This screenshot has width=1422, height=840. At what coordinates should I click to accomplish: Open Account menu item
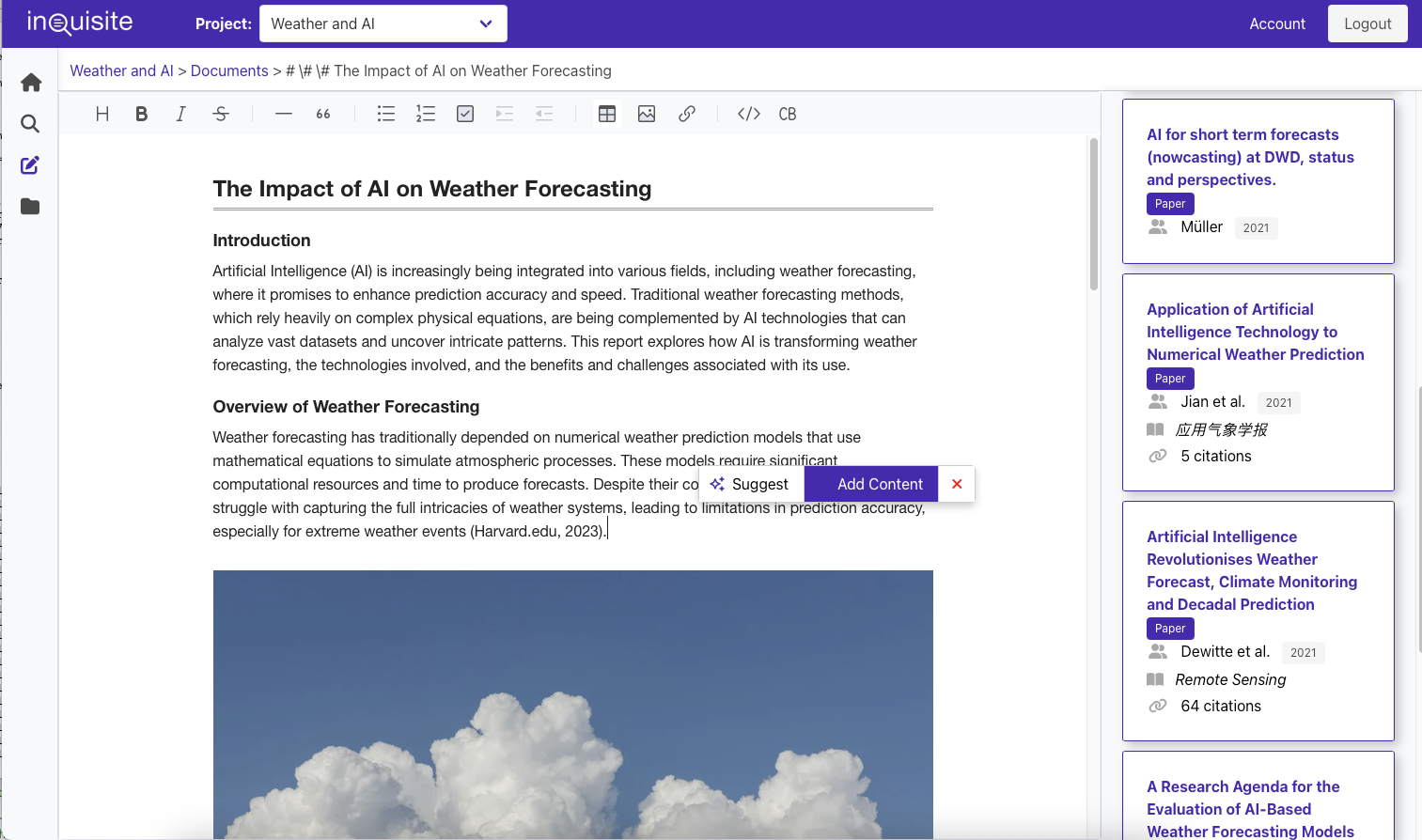pyautogui.click(x=1276, y=23)
